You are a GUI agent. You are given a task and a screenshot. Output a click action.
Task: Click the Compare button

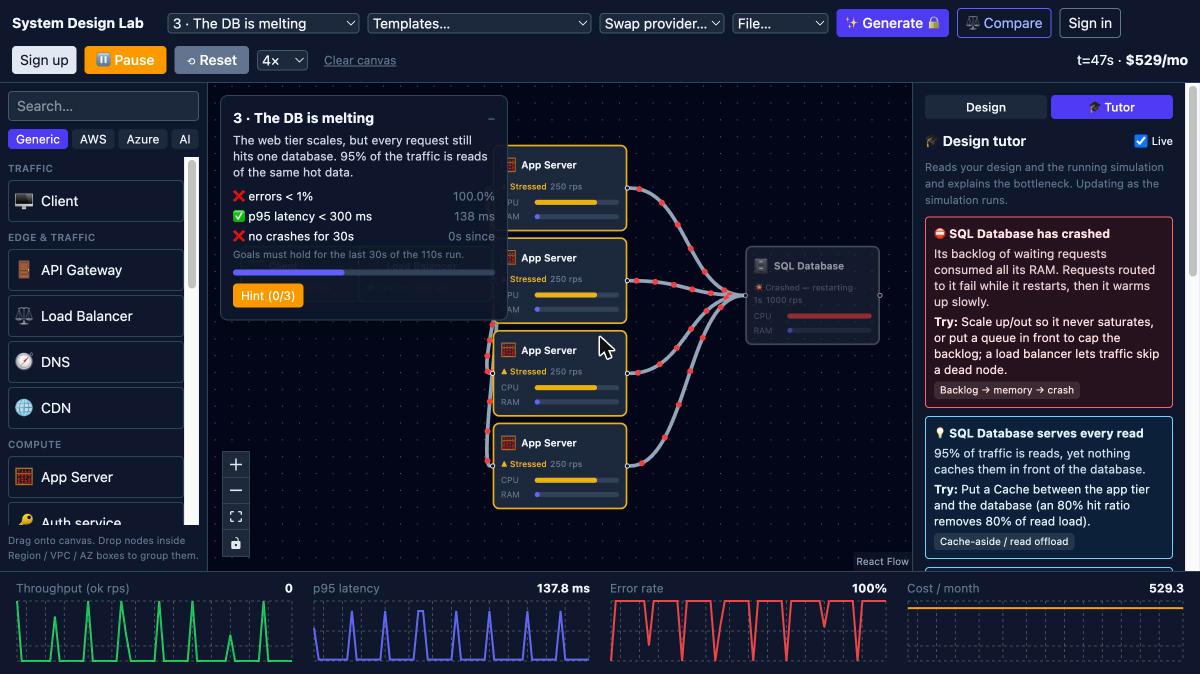(1004, 23)
